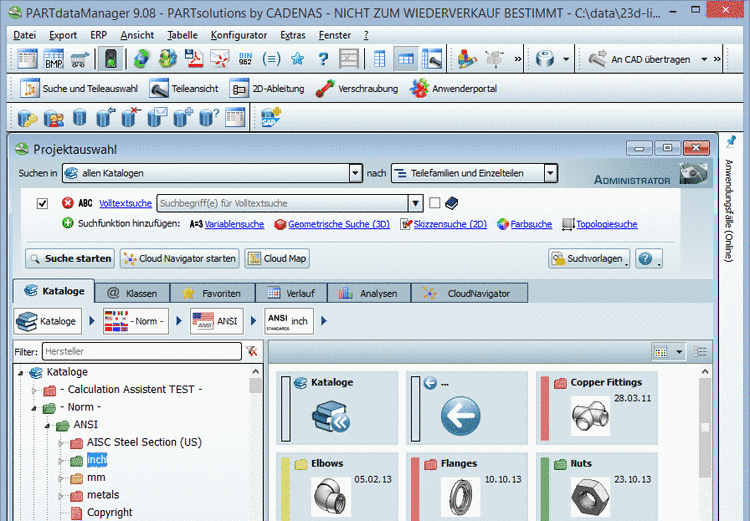Tick the checkbox beside the search term field

pyautogui.click(x=434, y=203)
